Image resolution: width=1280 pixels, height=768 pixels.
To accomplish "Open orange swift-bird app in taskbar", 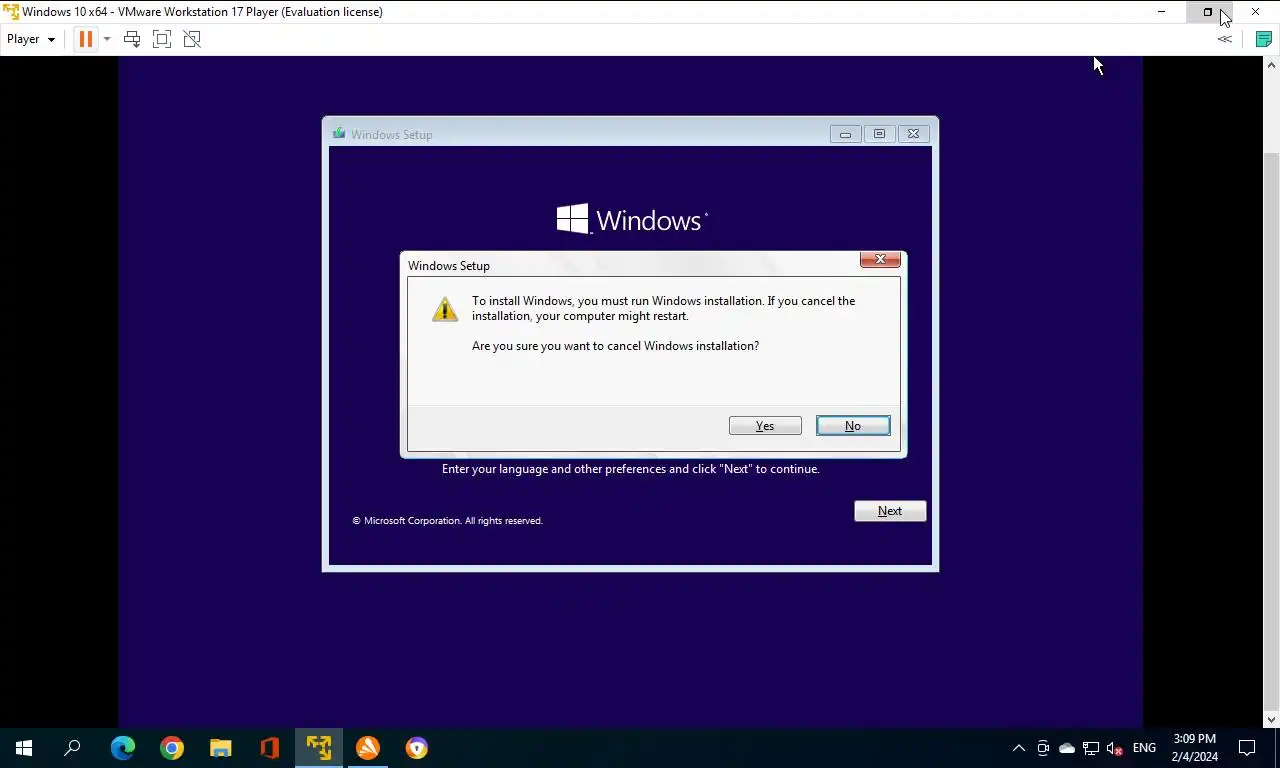I will click(x=368, y=748).
